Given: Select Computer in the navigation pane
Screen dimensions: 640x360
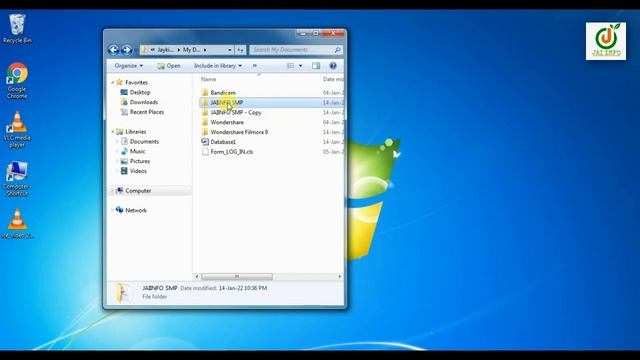Looking at the screenshot, I should [x=138, y=191].
